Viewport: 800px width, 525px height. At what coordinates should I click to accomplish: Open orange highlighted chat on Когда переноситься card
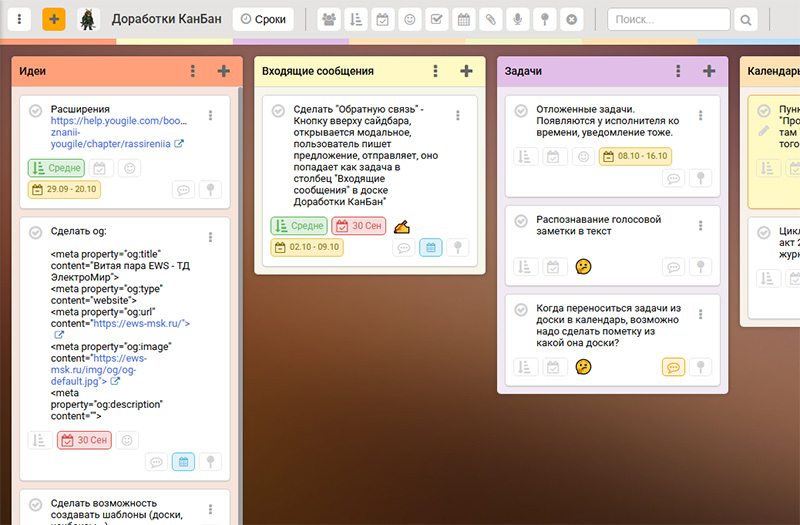[x=673, y=367]
